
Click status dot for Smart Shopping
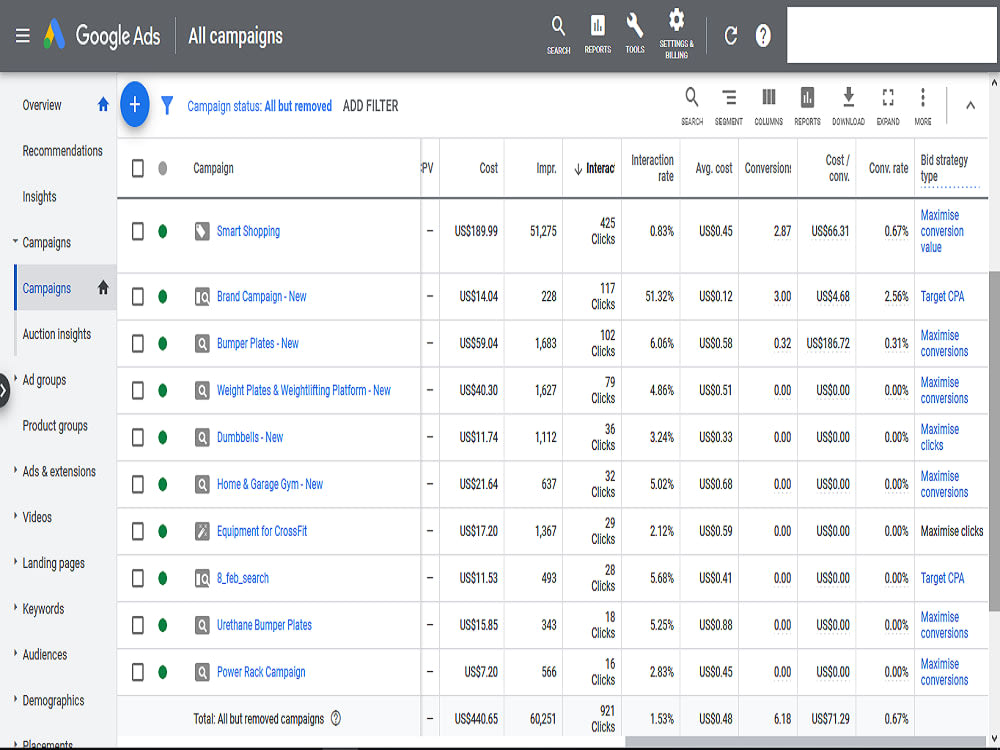coord(163,231)
